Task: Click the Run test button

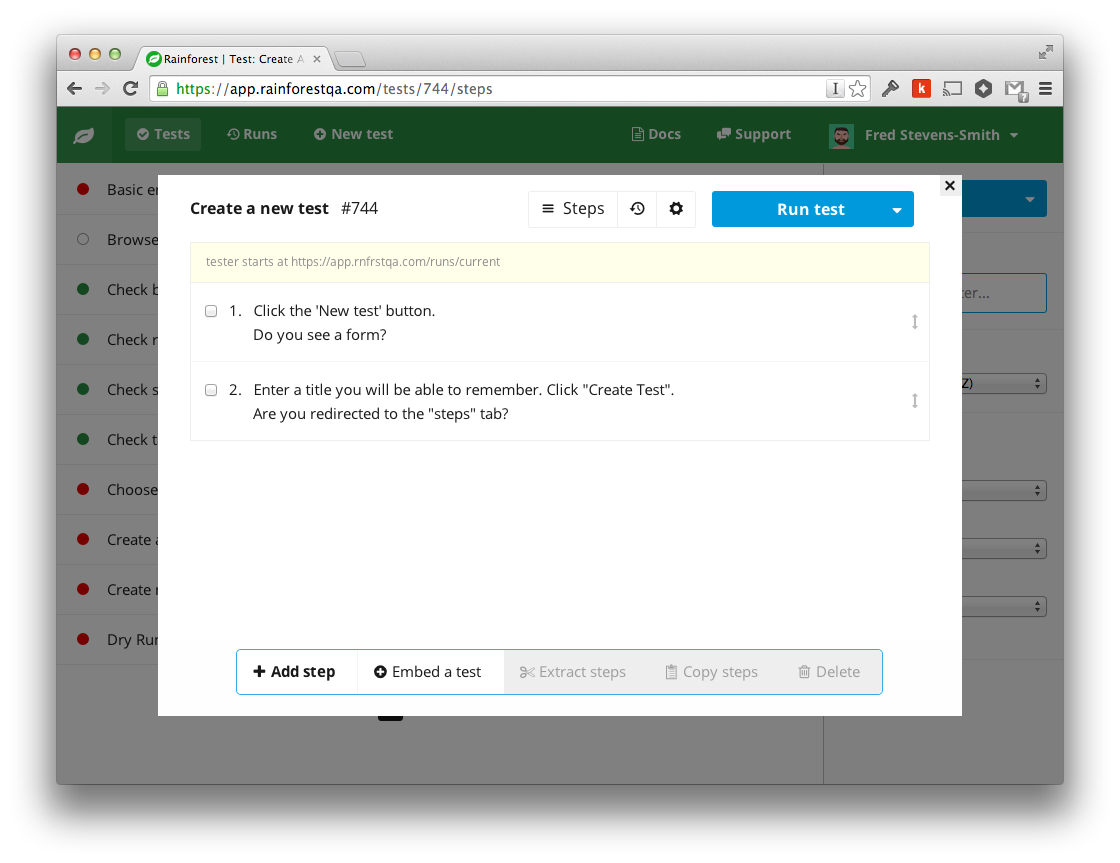Action: tap(810, 209)
